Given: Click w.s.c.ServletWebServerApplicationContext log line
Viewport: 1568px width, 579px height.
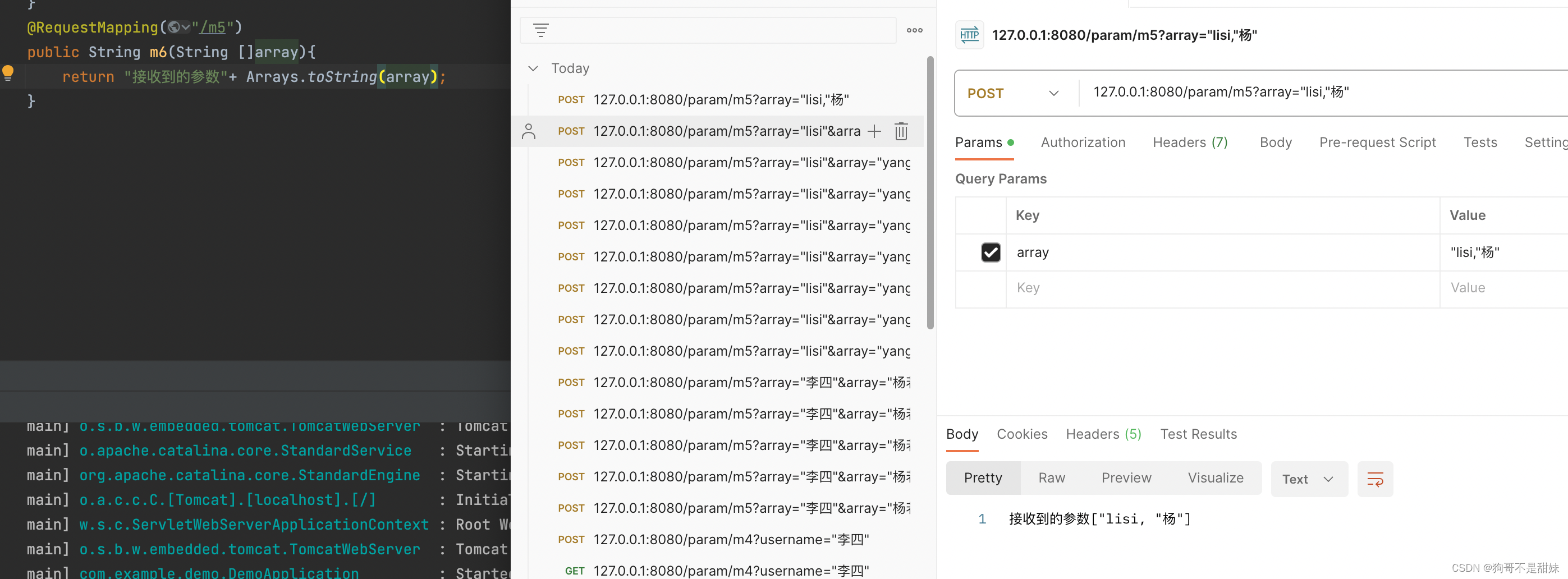Looking at the screenshot, I should point(254,525).
